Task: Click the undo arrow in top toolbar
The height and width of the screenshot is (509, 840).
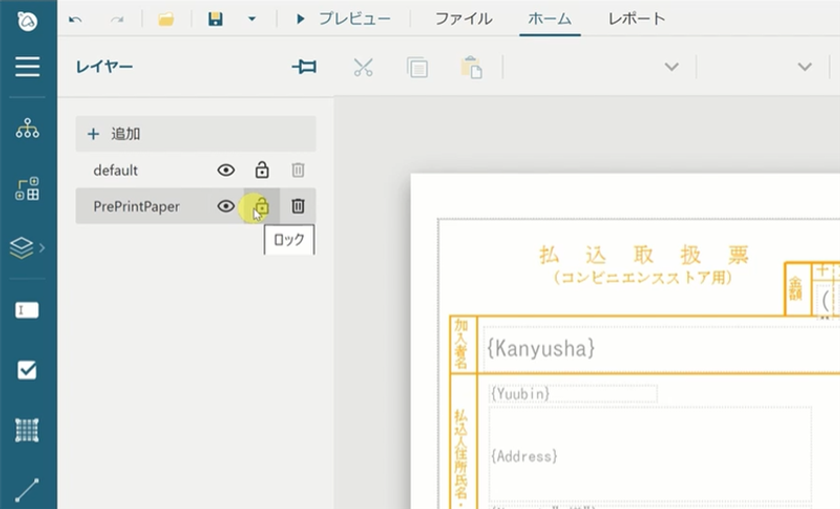Action: point(75,19)
